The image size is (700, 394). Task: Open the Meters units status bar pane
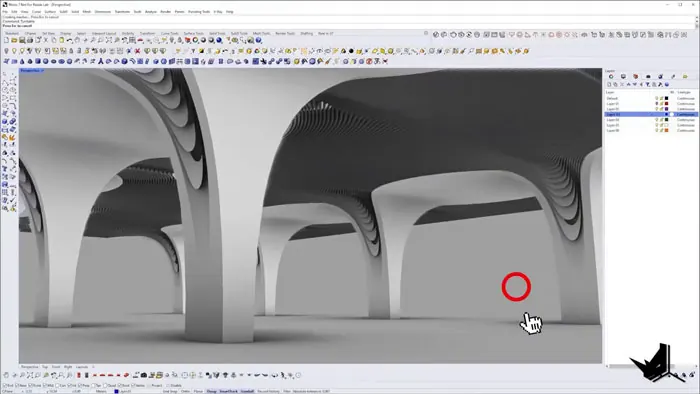click(x=101, y=391)
